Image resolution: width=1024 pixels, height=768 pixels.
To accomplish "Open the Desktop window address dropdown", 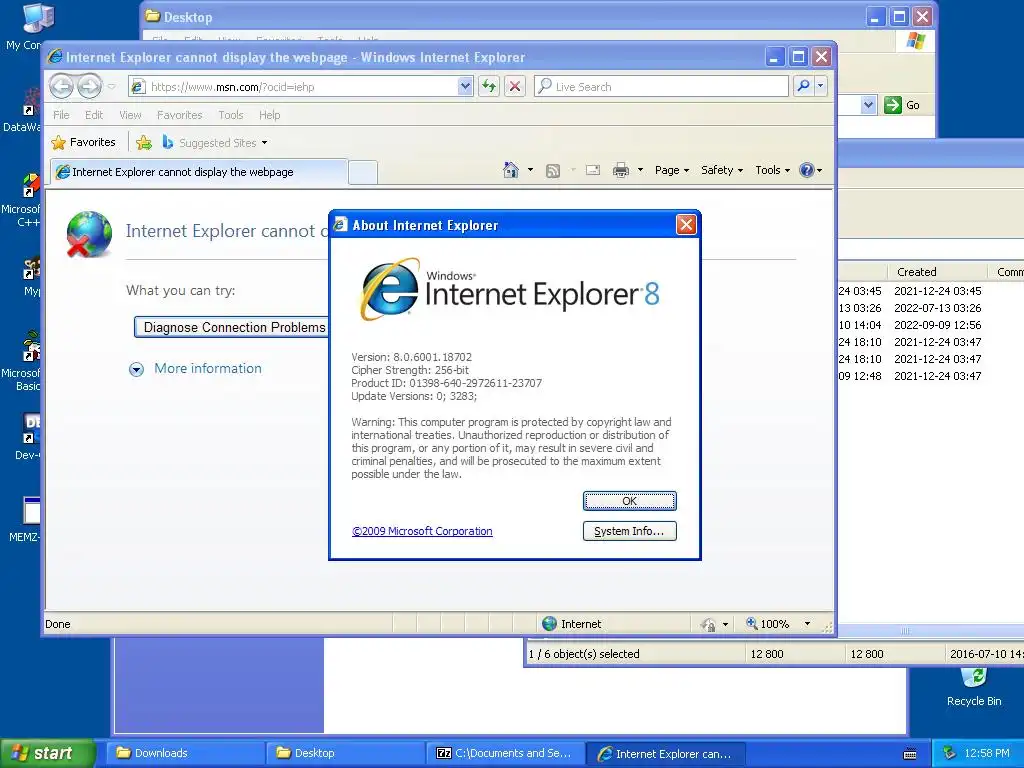I will click(868, 104).
